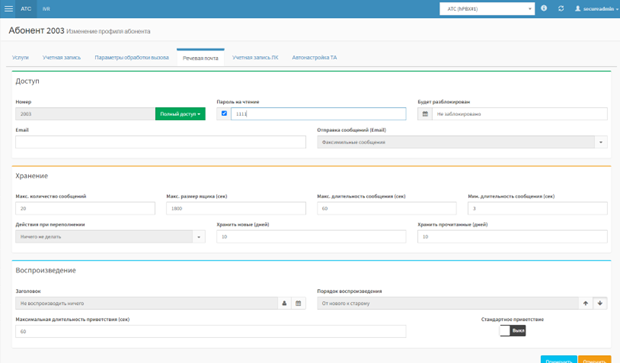The height and width of the screenshot is (363, 620).
Task: Click the Абонент 2003 page heading
Action: [x=36, y=31]
